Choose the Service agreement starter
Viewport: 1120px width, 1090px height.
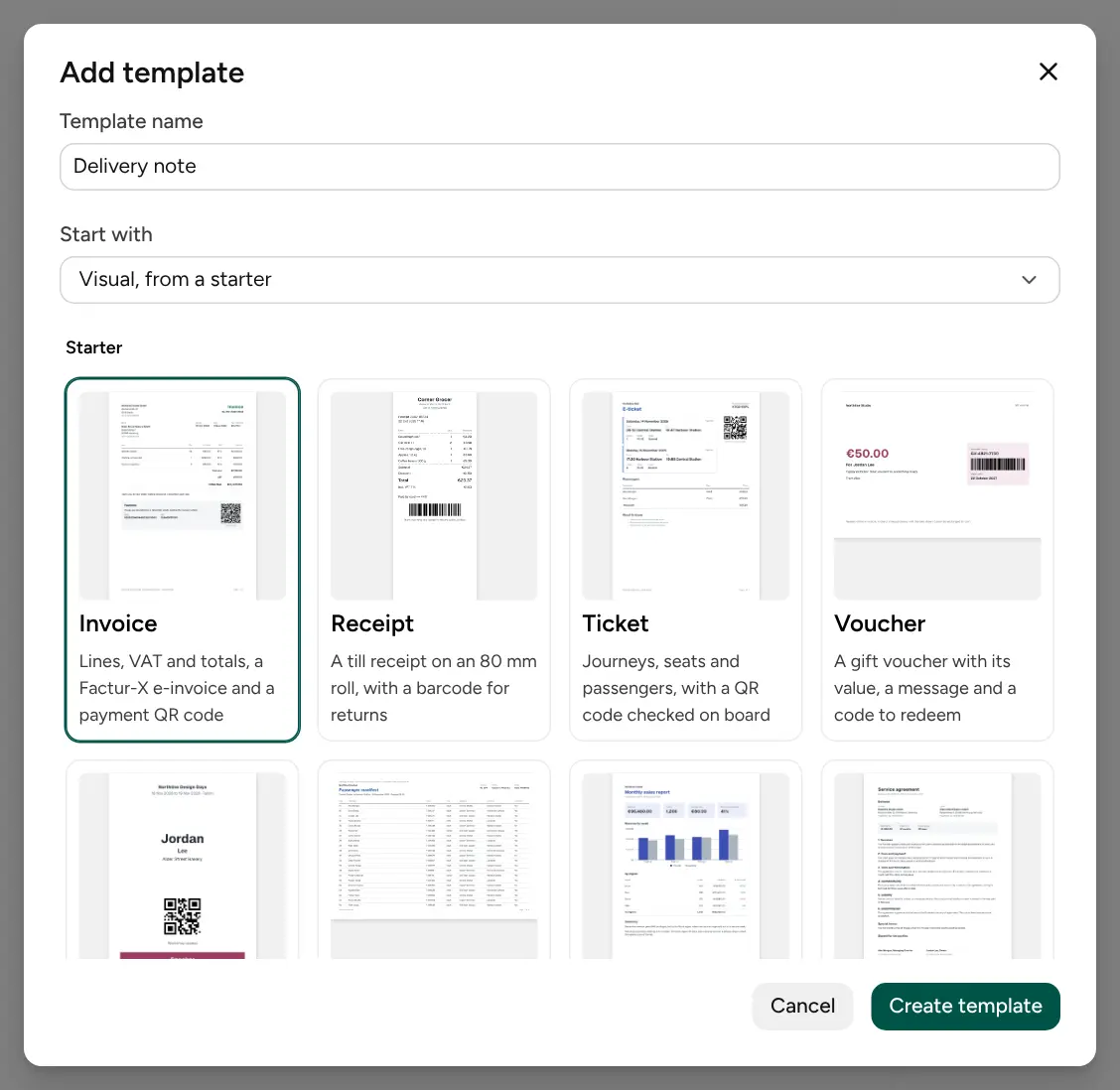[x=937, y=860]
